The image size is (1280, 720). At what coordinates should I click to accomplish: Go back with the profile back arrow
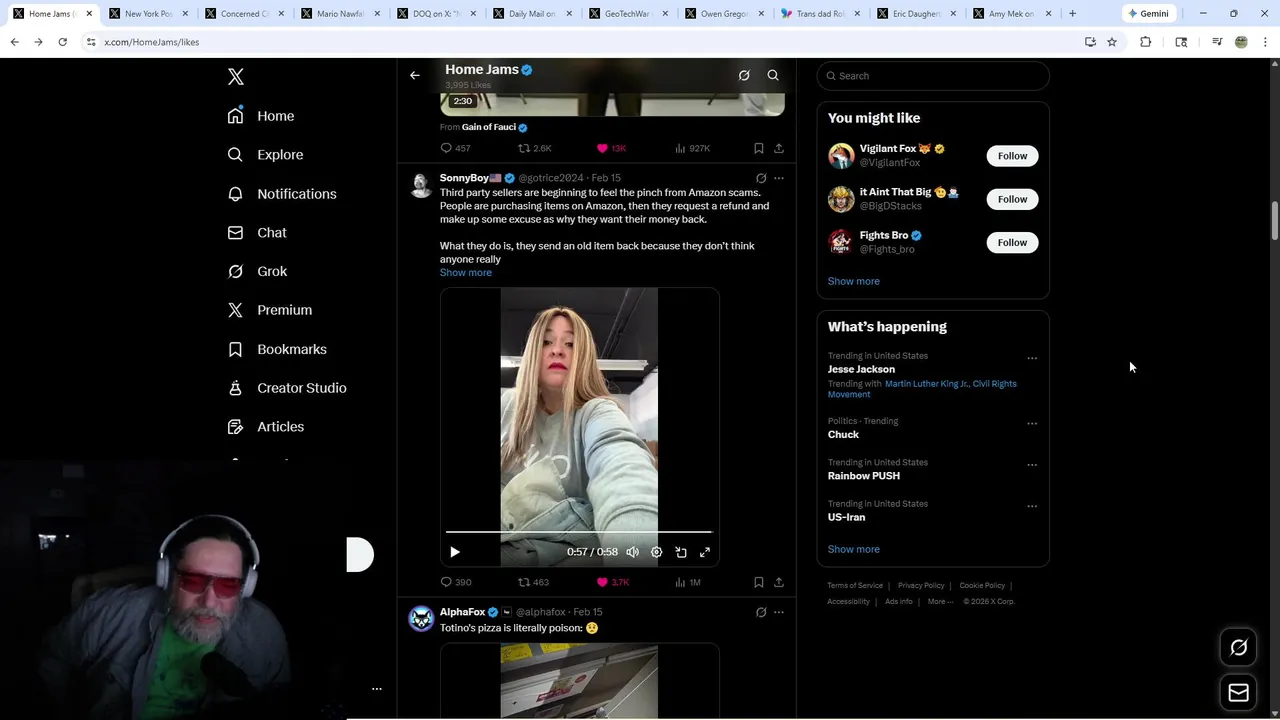point(415,75)
